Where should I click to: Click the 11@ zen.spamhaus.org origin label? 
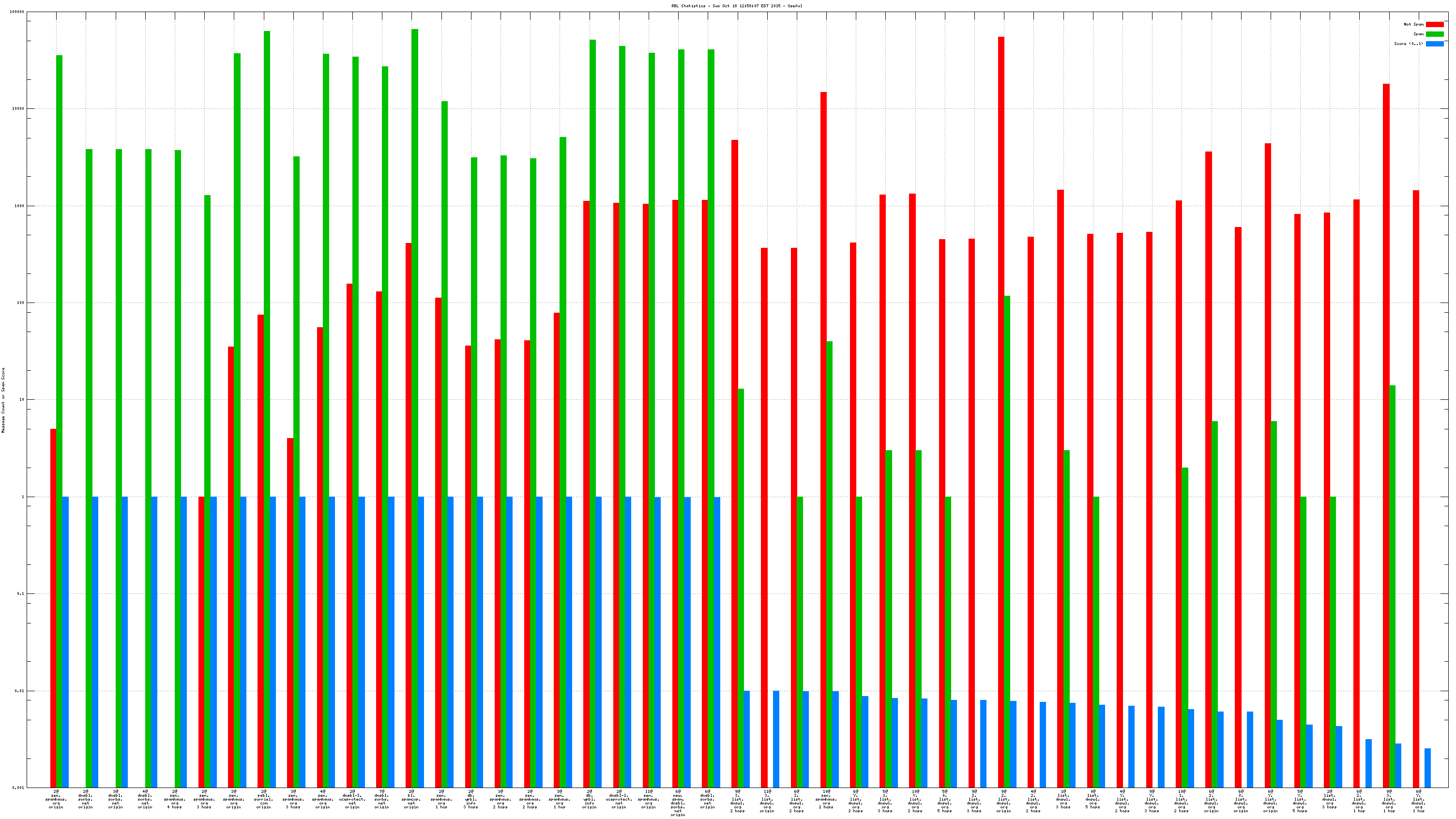pyautogui.click(x=648, y=799)
